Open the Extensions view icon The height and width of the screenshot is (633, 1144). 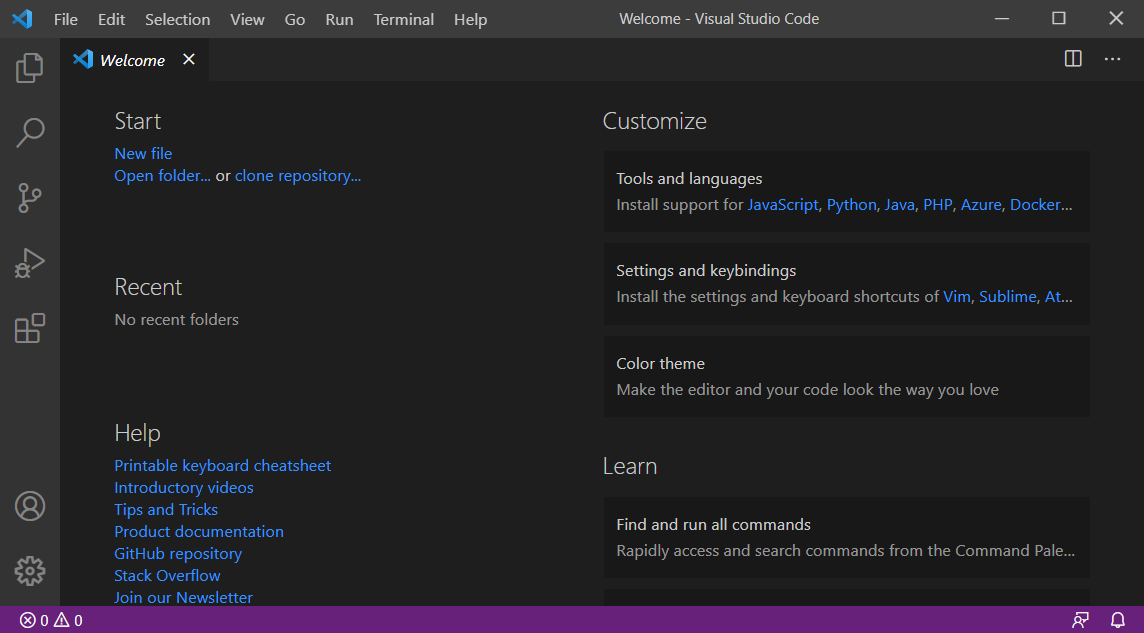tap(30, 328)
